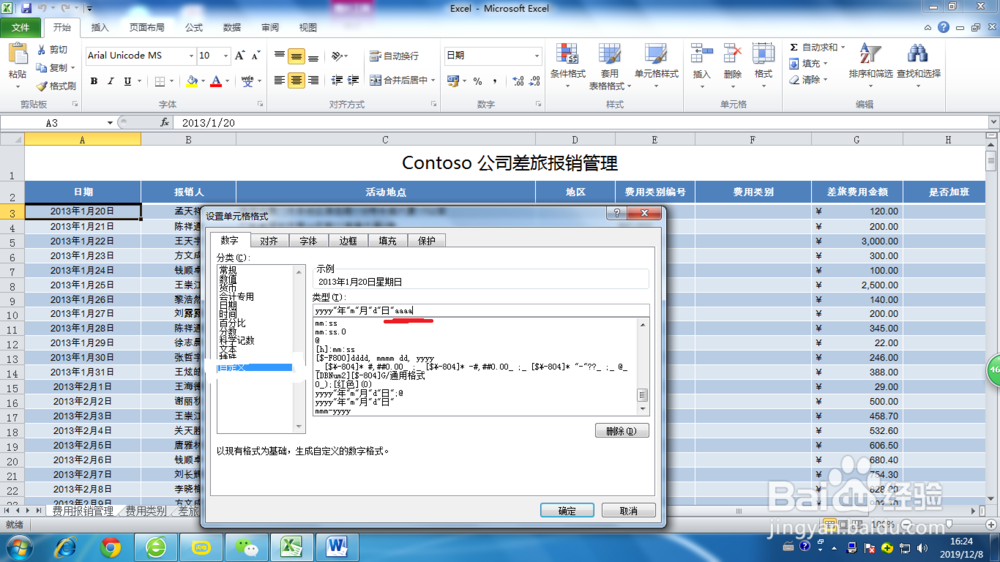Click accounting number format icon
1000x562 pixels.
[x=453, y=81]
